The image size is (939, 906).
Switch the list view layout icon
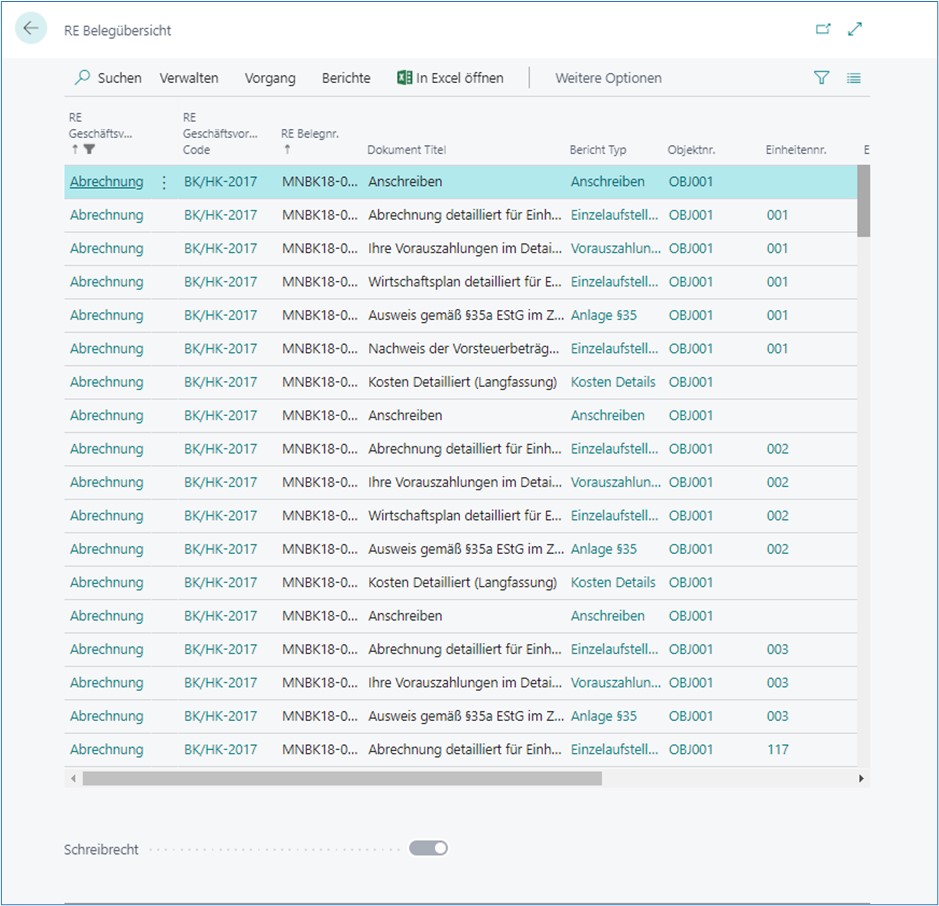[854, 78]
